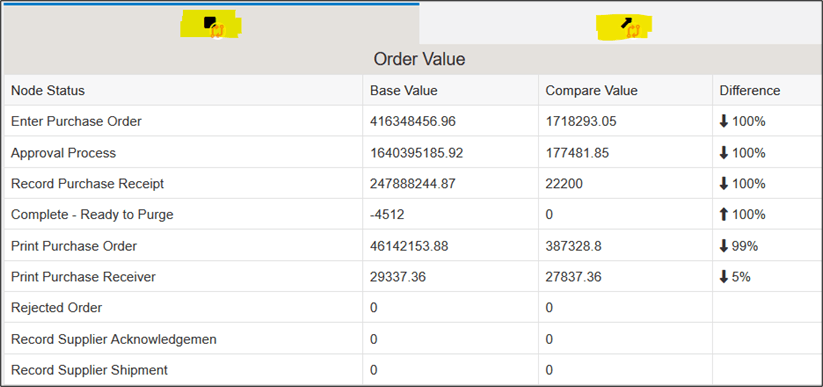Click the Order Value table title

click(419, 59)
